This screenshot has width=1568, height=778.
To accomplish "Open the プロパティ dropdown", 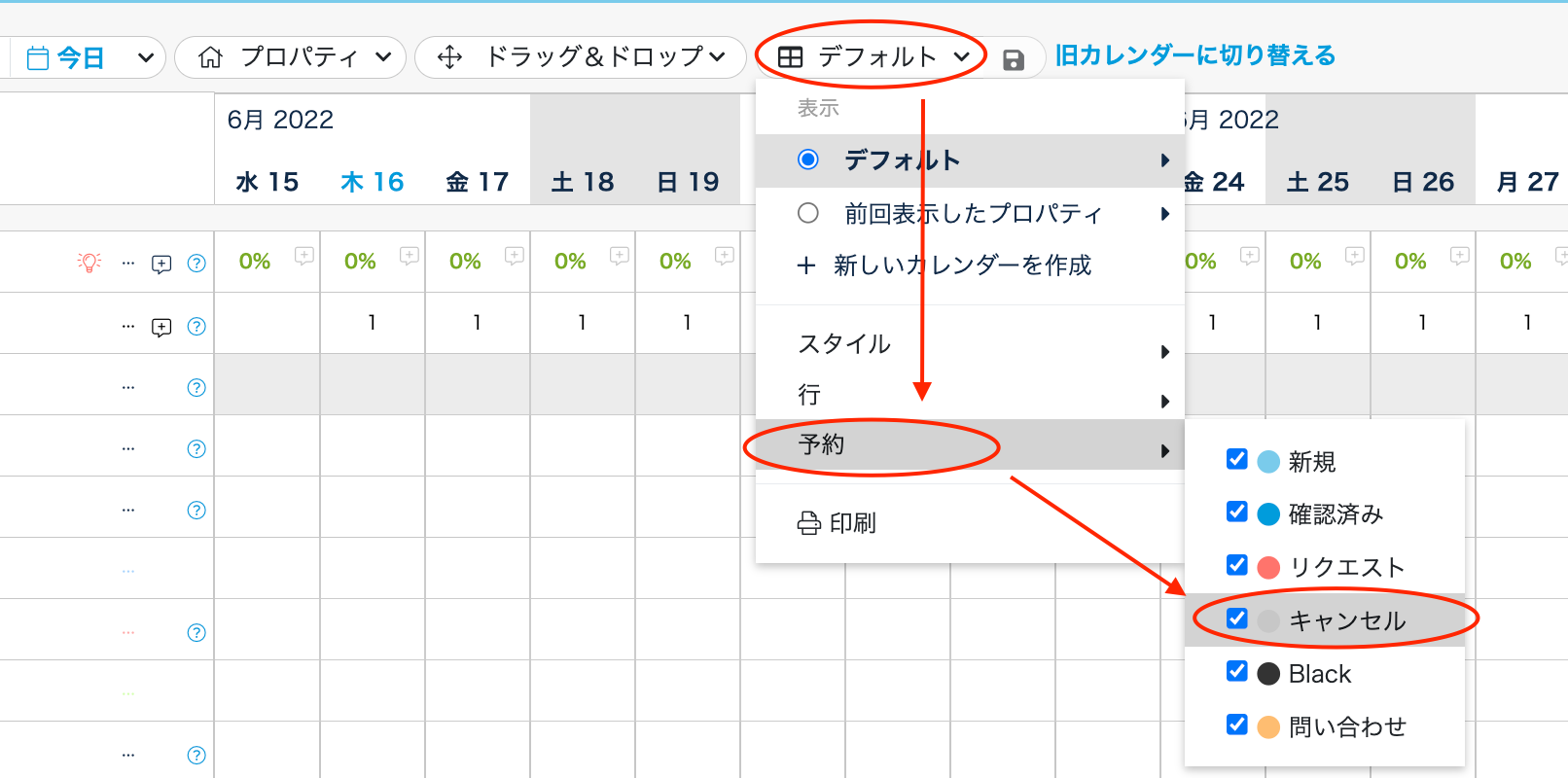I will pyautogui.click(x=290, y=57).
